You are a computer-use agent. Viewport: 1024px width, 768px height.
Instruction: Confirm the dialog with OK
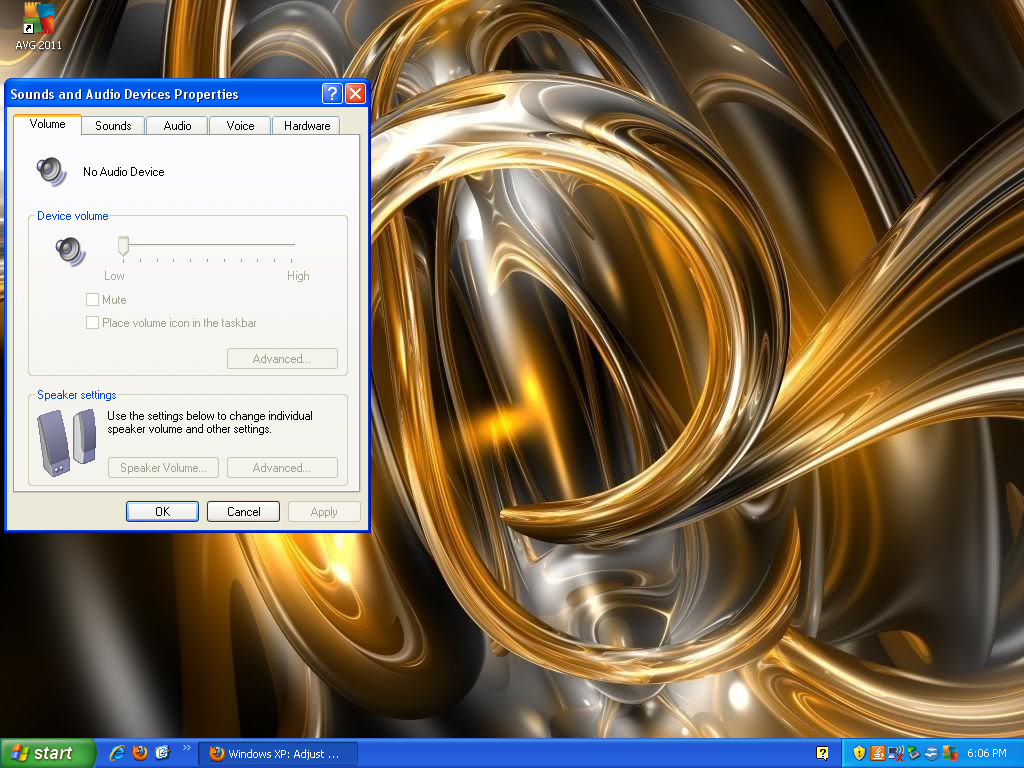pos(163,511)
